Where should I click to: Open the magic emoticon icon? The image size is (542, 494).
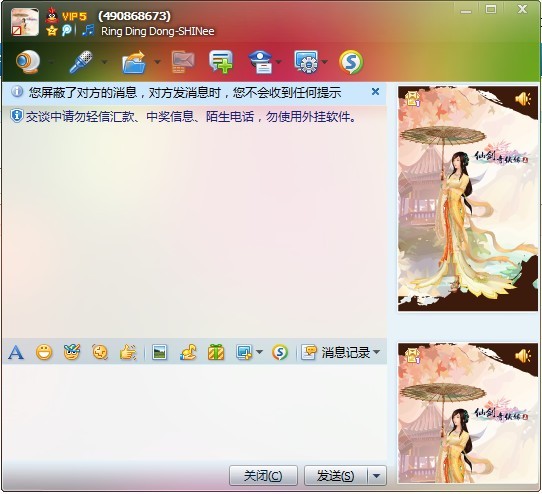[x=72, y=352]
